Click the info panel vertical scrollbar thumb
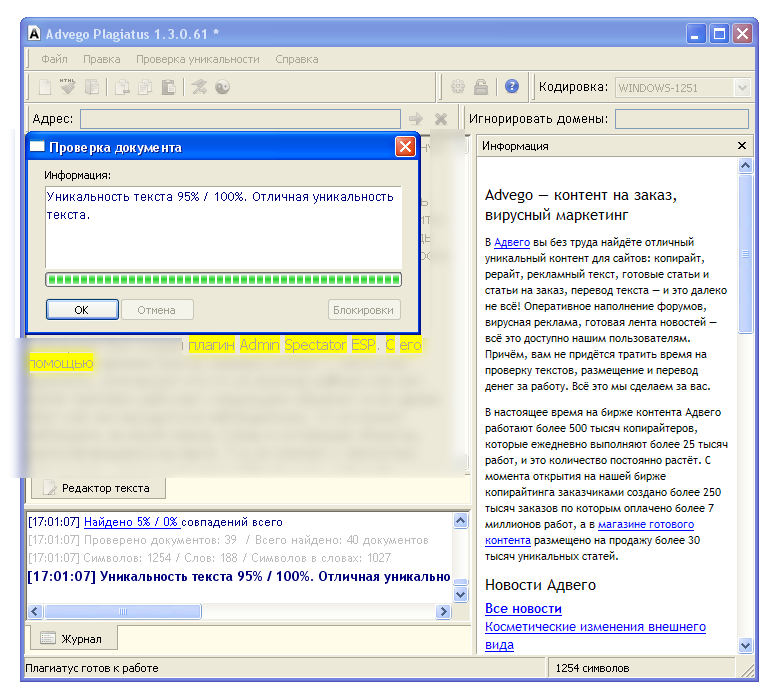 click(x=745, y=254)
